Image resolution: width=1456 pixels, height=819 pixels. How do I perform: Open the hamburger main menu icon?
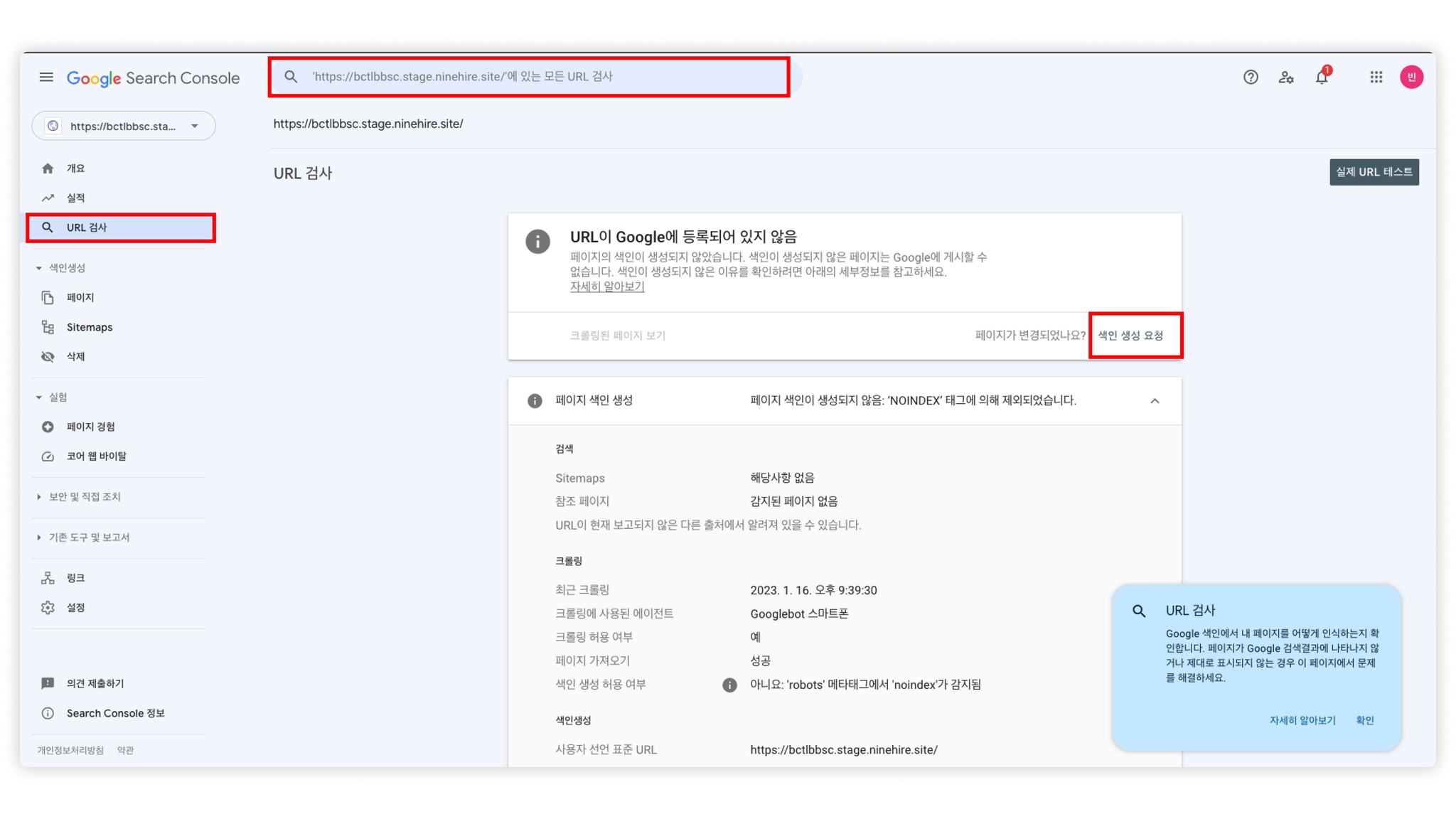[x=46, y=77]
